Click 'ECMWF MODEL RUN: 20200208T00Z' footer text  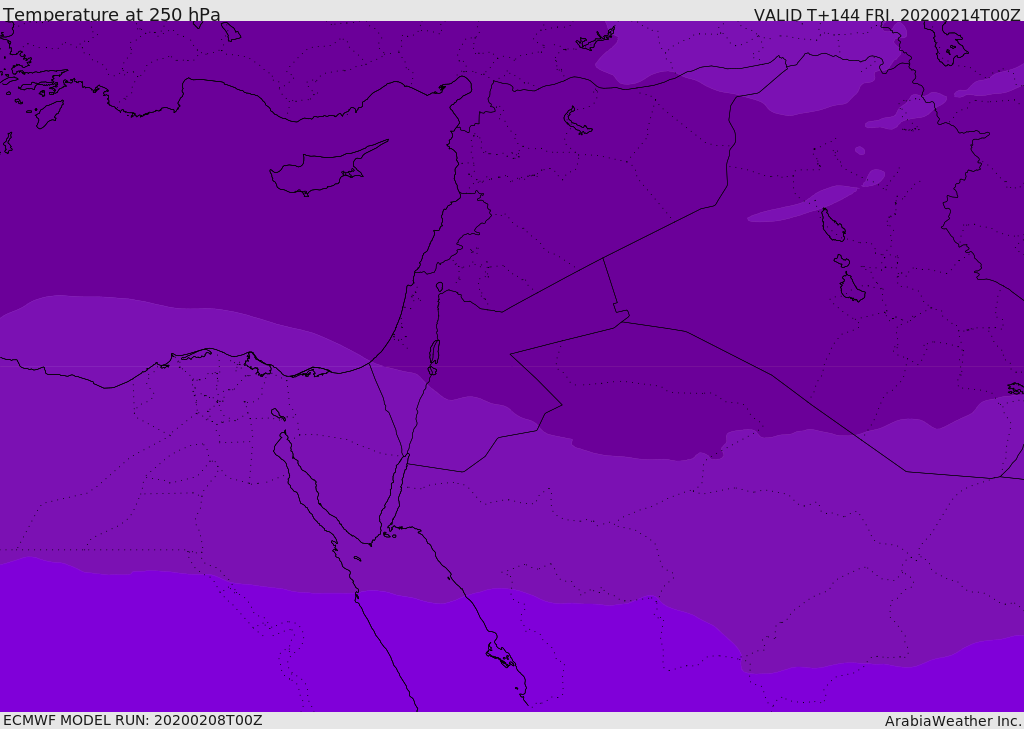click(133, 721)
